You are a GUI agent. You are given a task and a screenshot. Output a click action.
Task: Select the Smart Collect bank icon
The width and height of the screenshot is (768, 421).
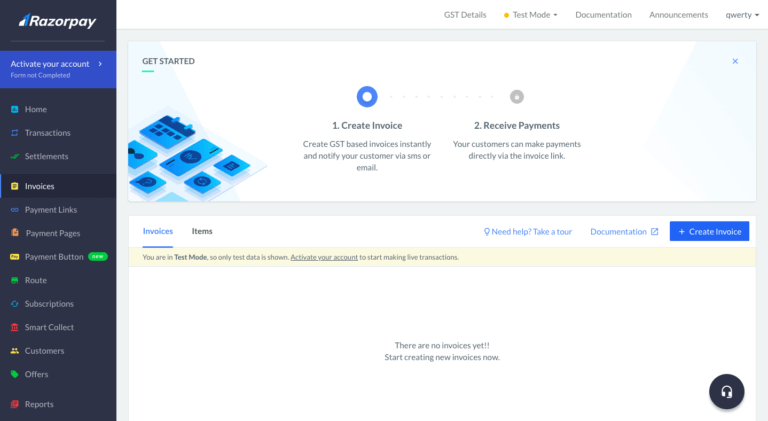pos(14,327)
